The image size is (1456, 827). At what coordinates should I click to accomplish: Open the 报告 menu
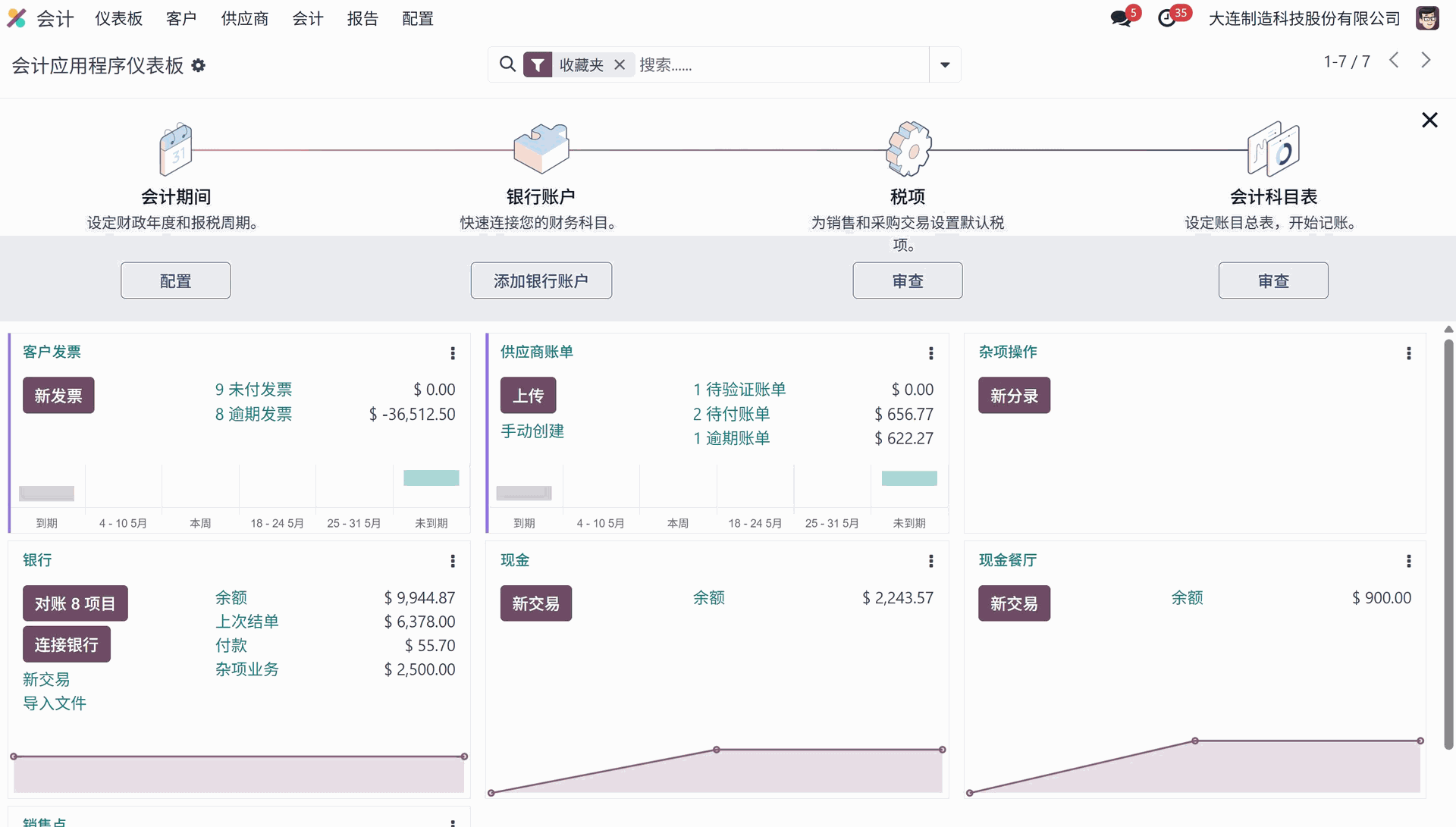point(362,19)
